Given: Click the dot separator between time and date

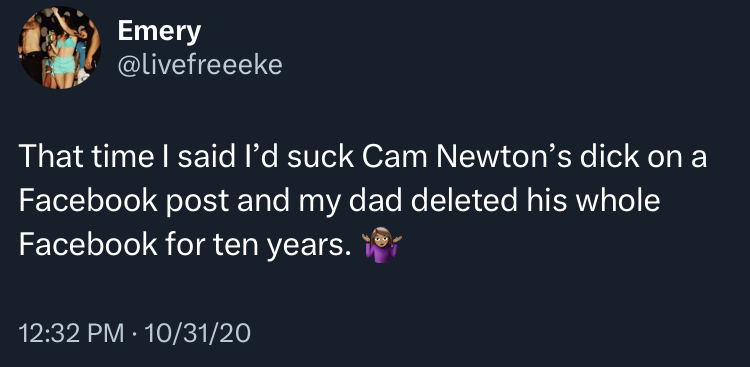Looking at the screenshot, I should pos(134,334).
